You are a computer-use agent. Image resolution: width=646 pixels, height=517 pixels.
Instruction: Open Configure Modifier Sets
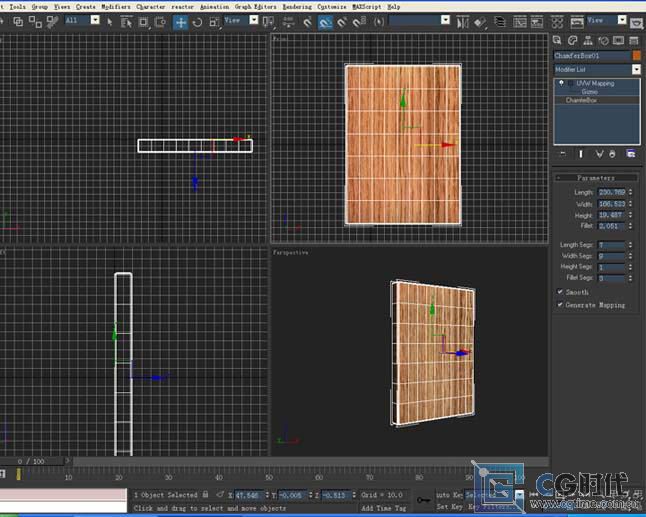pos(631,154)
